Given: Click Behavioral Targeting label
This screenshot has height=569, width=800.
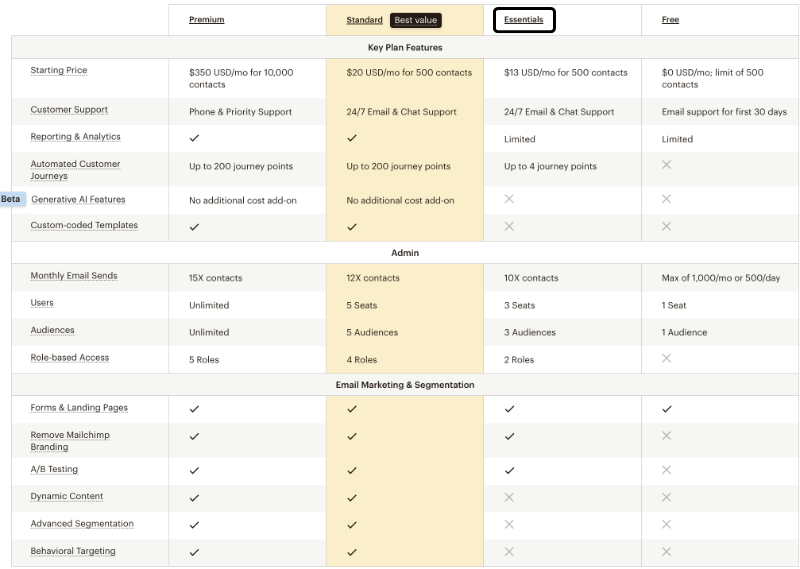Looking at the screenshot, I should pyautogui.click(x=73, y=551).
